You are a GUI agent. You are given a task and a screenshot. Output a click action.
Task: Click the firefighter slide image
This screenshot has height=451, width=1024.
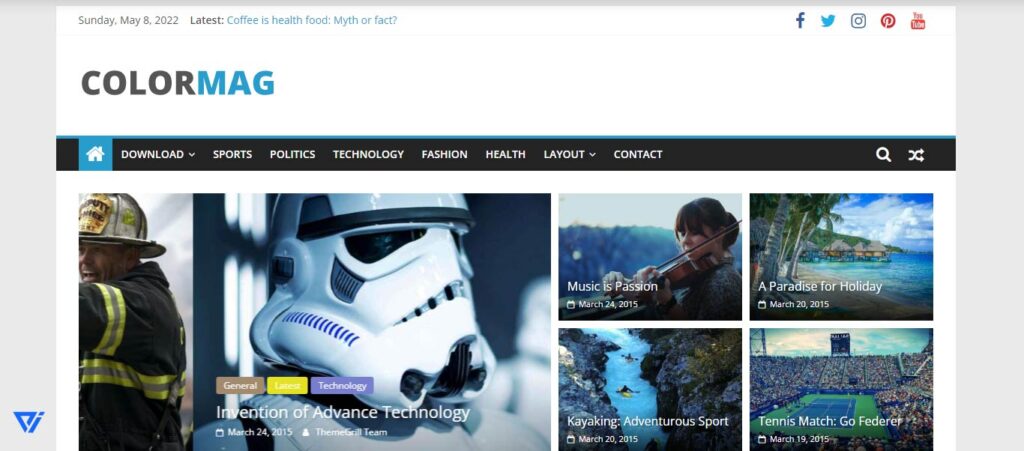coord(135,322)
